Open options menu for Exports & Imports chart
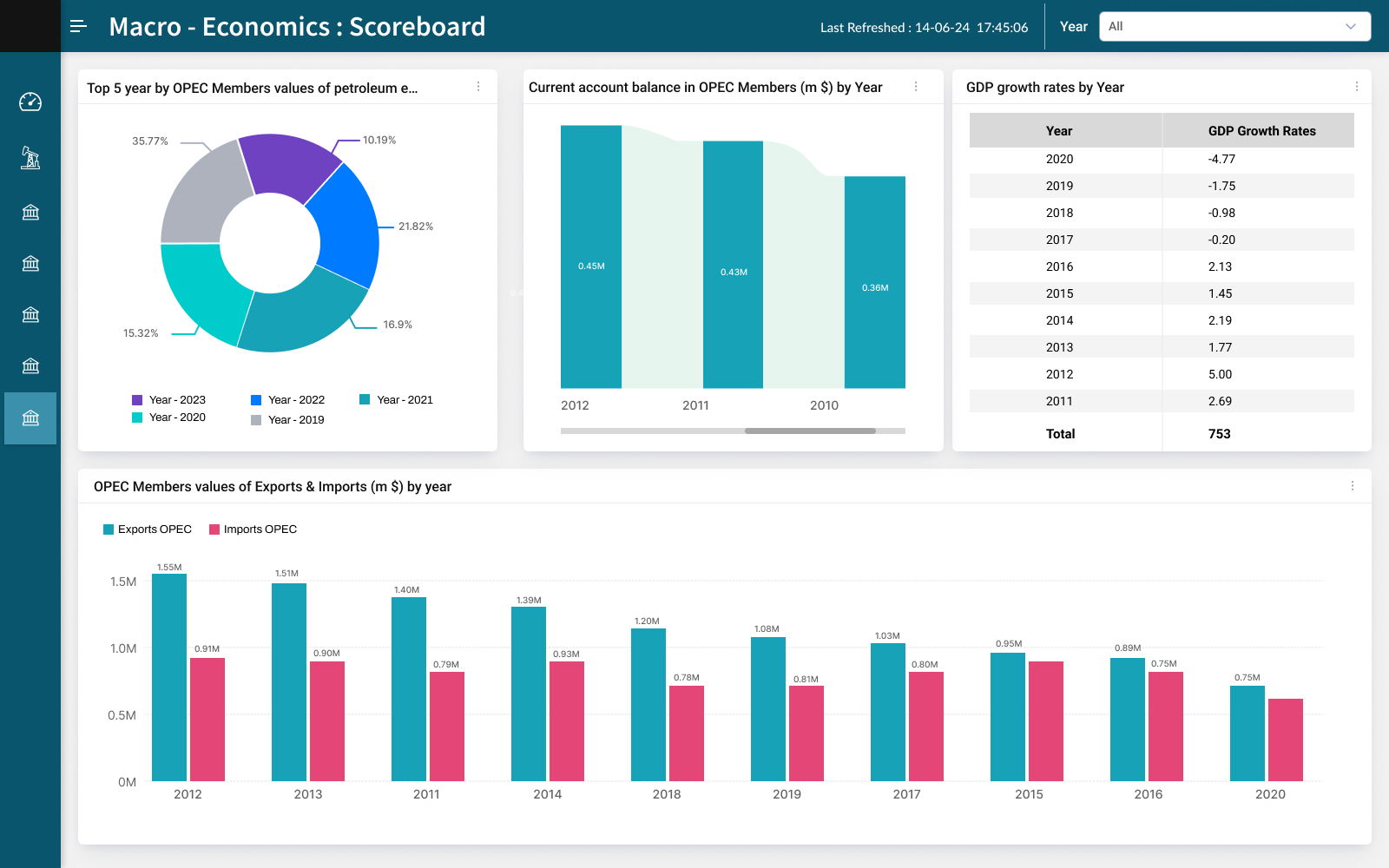The image size is (1389, 868). [x=1352, y=486]
